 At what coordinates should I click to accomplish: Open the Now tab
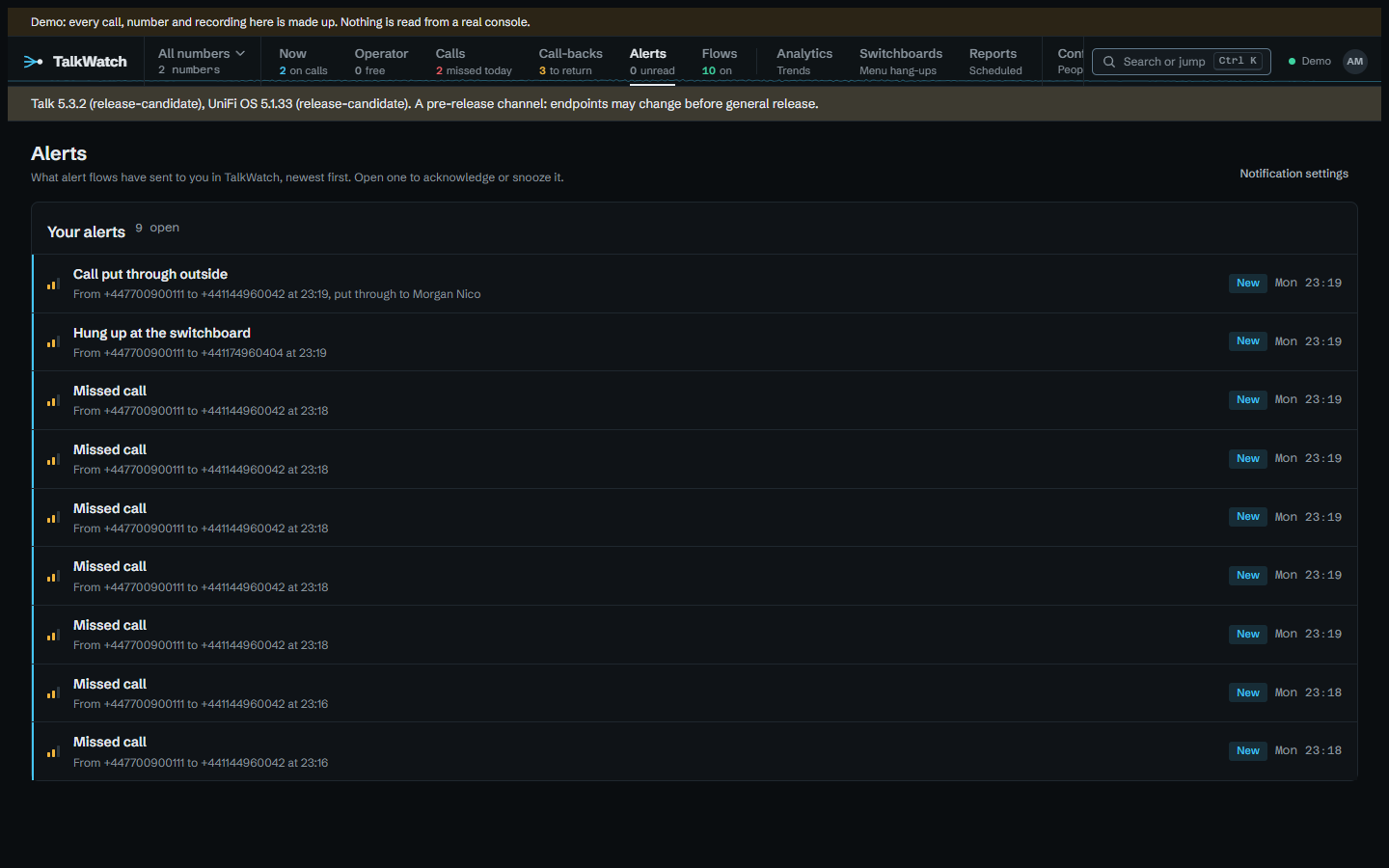point(303,62)
